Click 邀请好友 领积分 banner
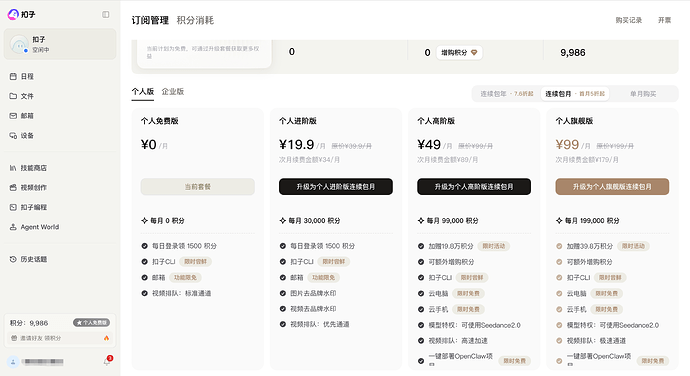 60,338
